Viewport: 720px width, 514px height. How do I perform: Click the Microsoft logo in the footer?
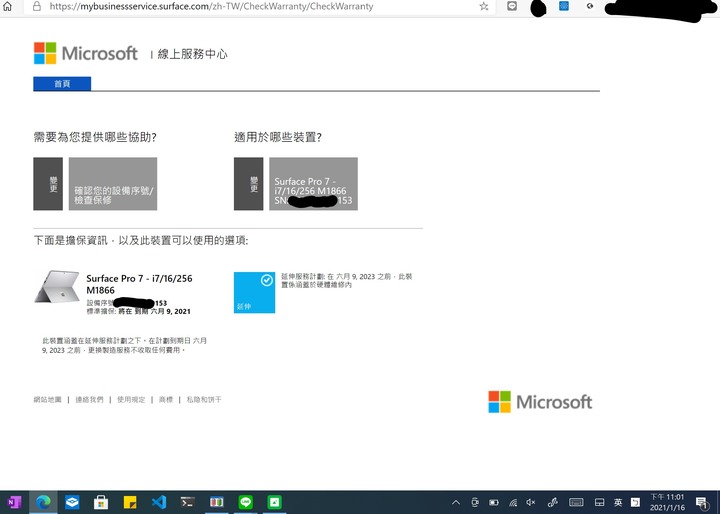tap(540, 402)
